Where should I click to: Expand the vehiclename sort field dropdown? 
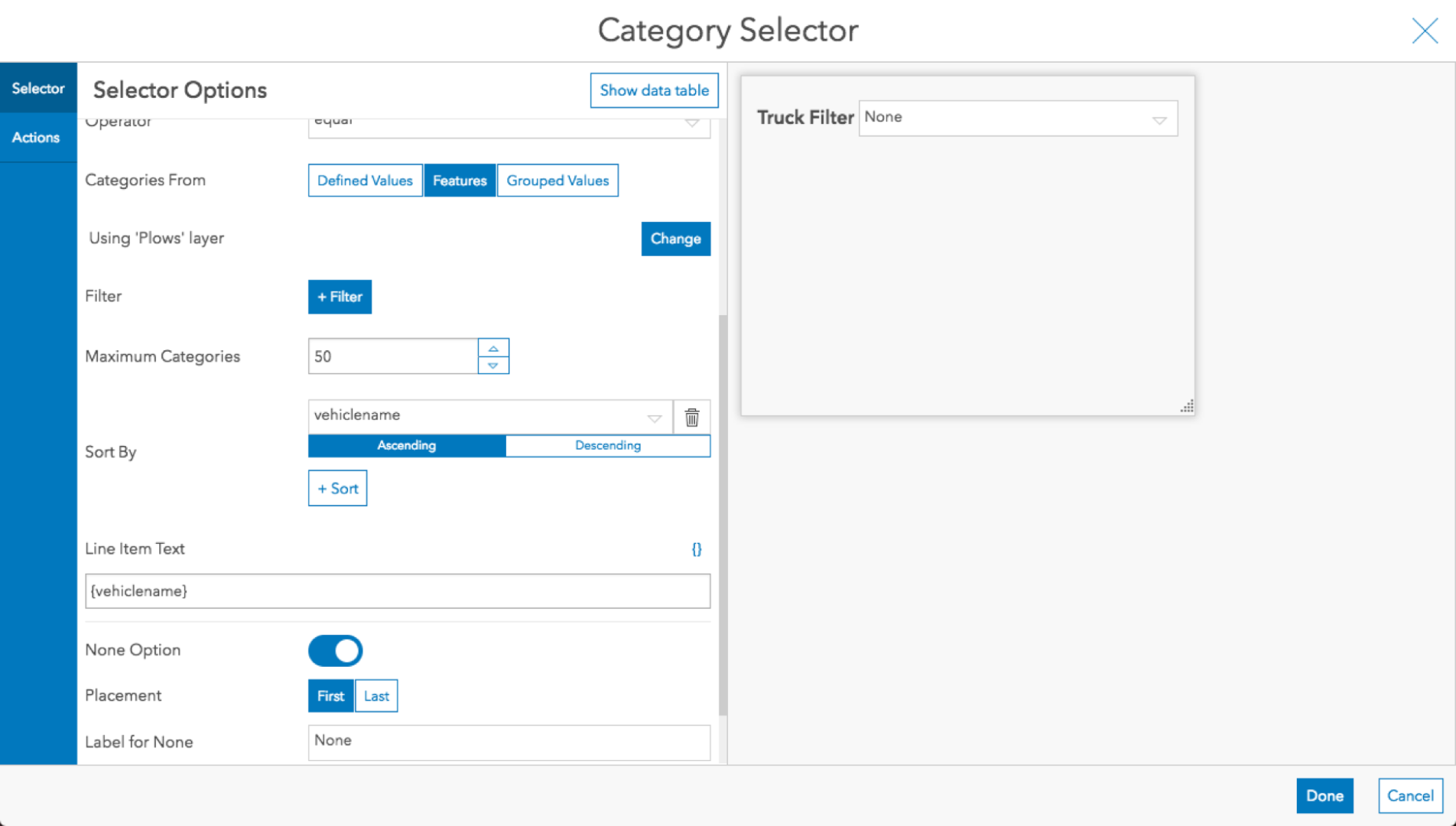[655, 418]
